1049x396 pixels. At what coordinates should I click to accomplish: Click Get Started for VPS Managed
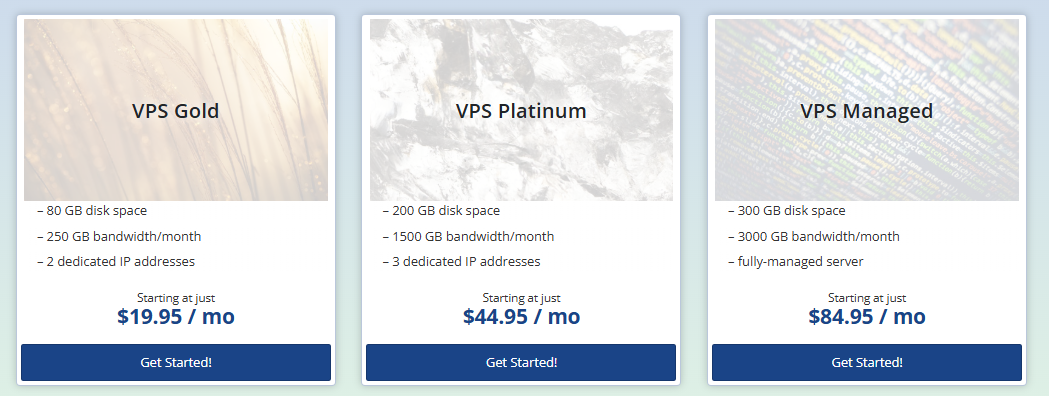click(x=867, y=363)
